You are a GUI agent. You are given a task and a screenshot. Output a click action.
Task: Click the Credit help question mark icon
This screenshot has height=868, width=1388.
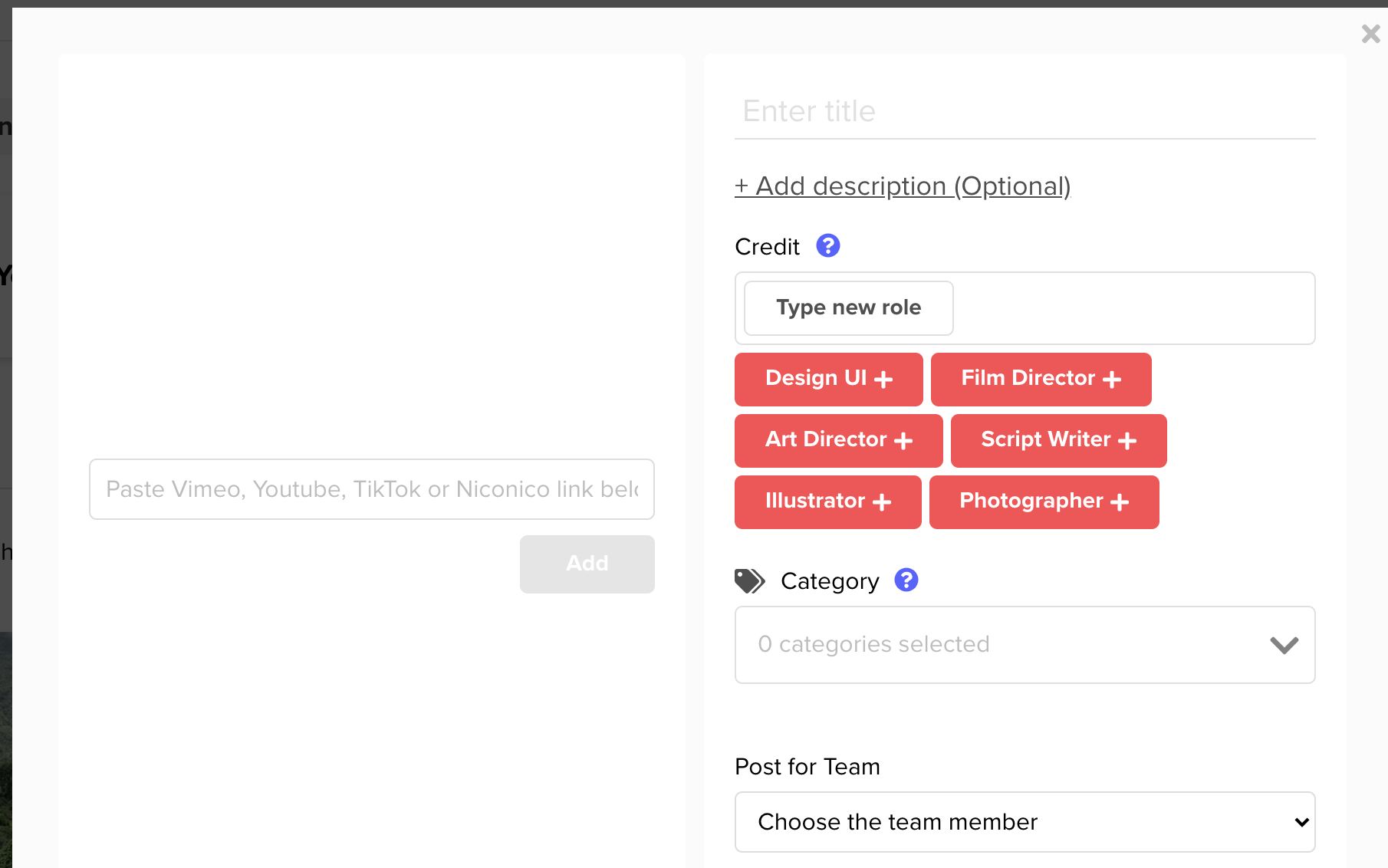pyautogui.click(x=828, y=246)
